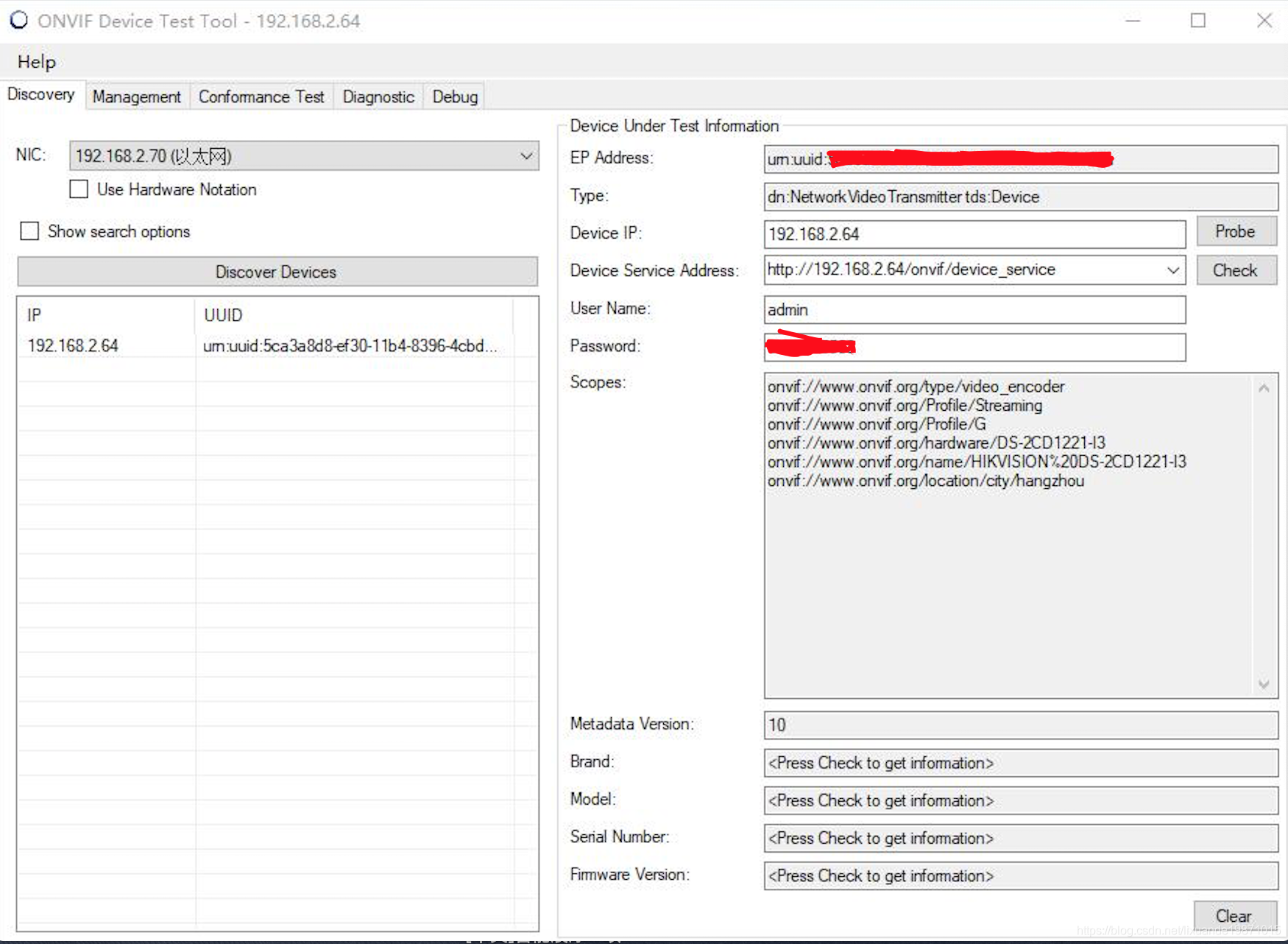Click the Firmware Version information field
The width and height of the screenshot is (1288, 944).
(1021, 876)
